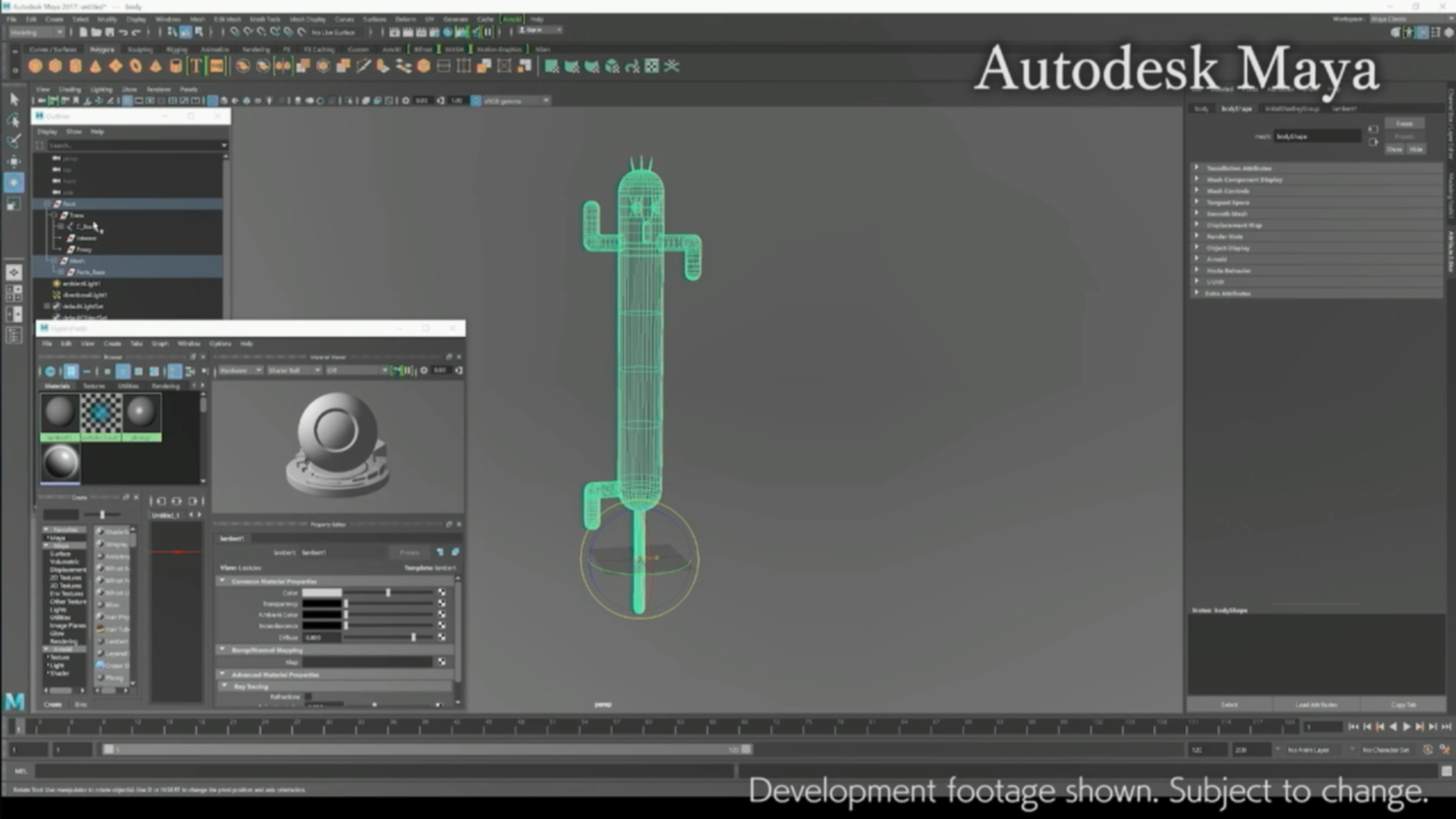
Task: Click the save scene icon in status line
Action: 110,32
